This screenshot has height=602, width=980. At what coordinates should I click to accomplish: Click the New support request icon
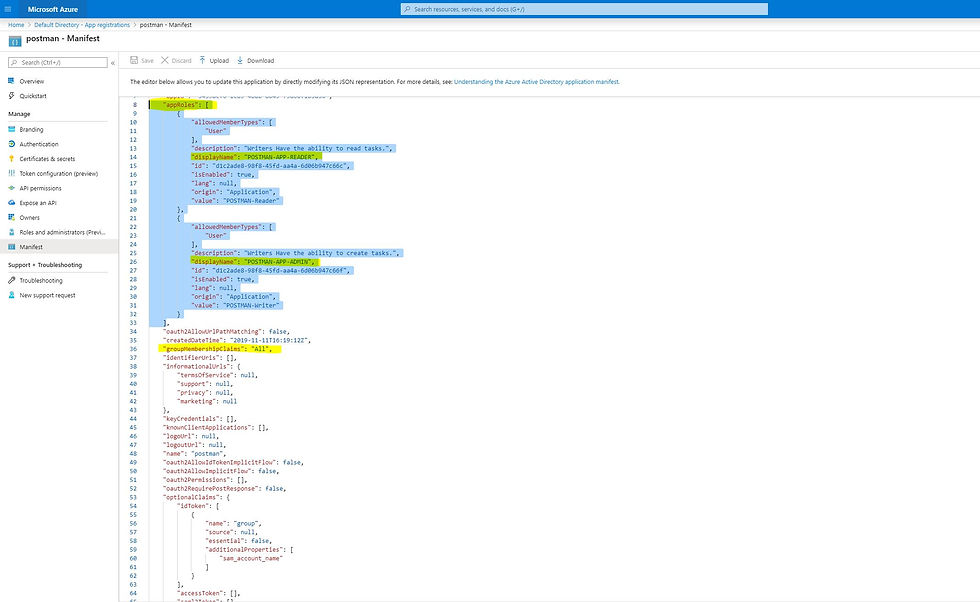tap(11, 295)
